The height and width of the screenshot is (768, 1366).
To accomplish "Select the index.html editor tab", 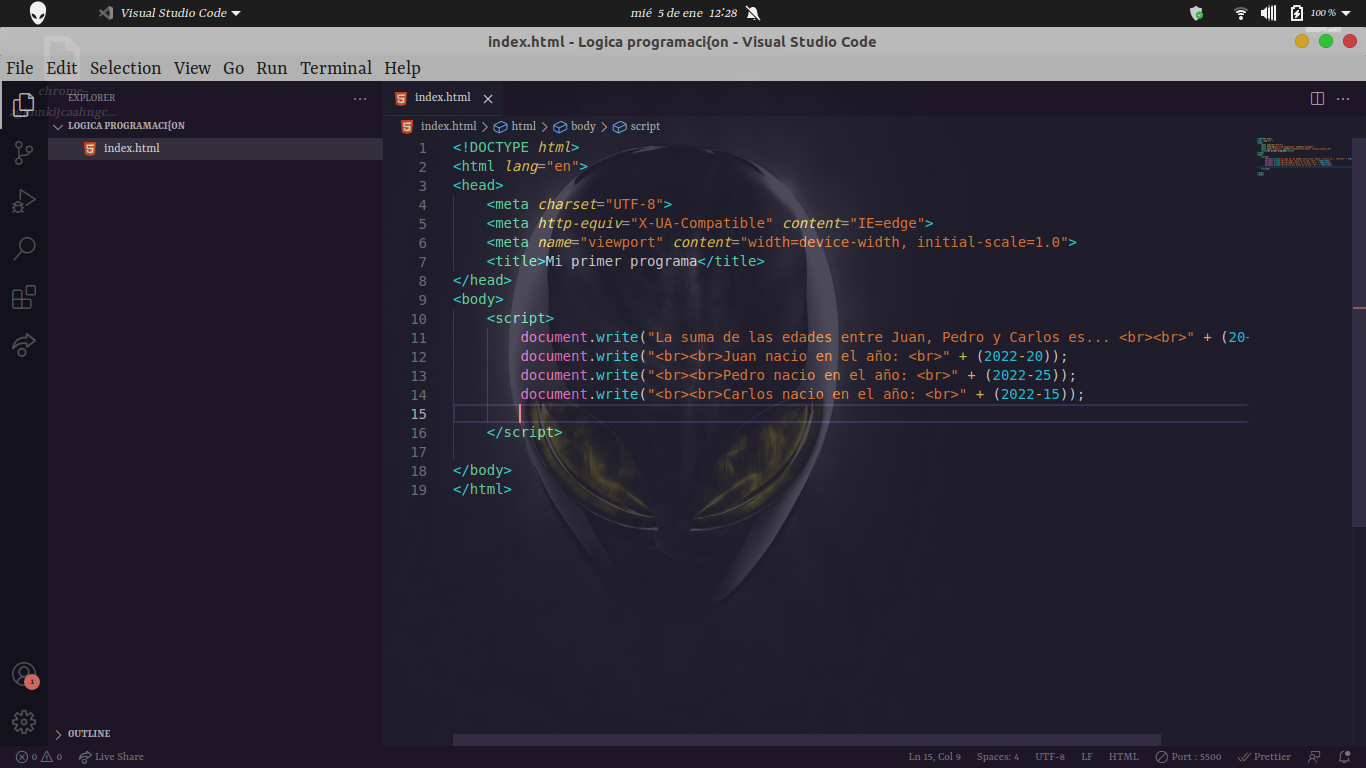I will pyautogui.click(x=443, y=98).
